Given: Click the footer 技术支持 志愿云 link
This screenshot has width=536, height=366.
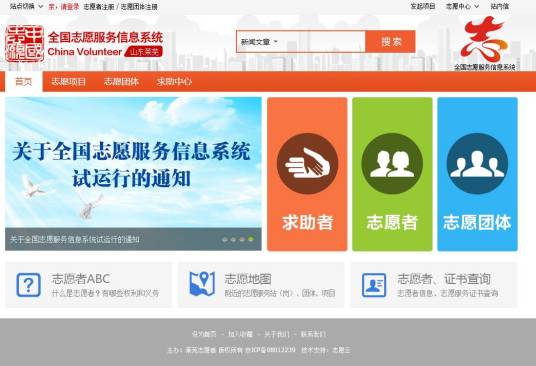Looking at the screenshot, I should (x=326, y=350).
